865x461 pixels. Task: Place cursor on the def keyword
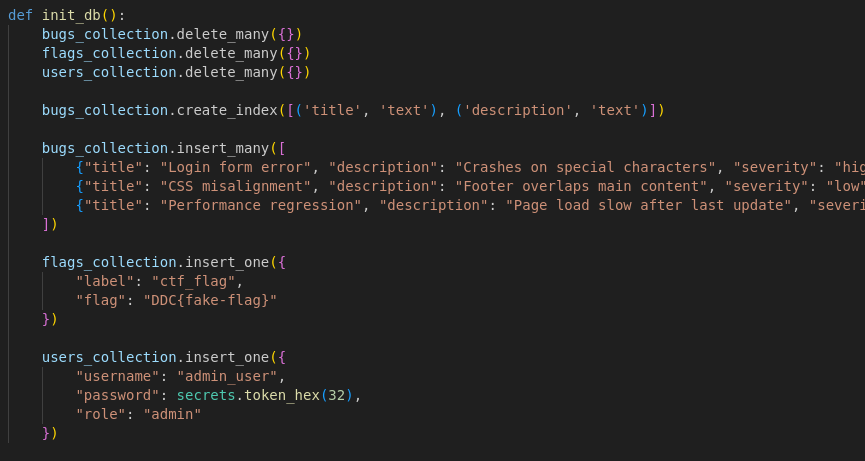pyautogui.click(x=20, y=15)
